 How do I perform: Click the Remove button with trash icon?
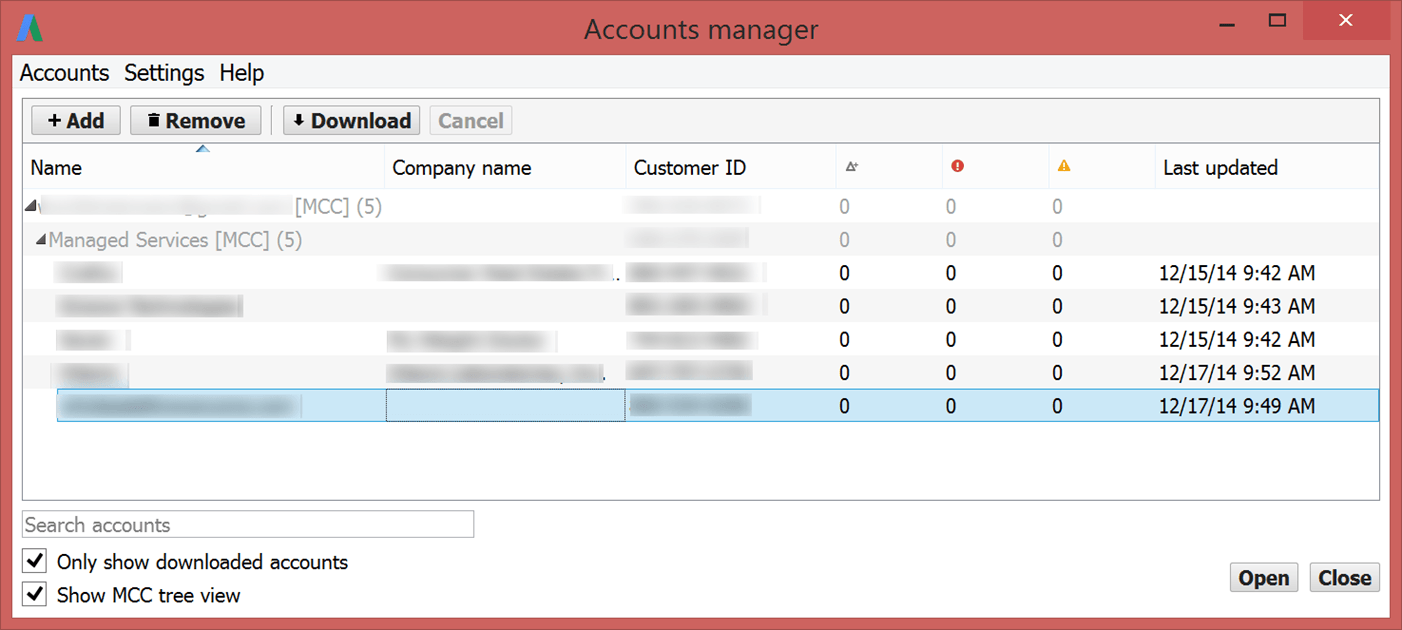pyautogui.click(x=196, y=121)
